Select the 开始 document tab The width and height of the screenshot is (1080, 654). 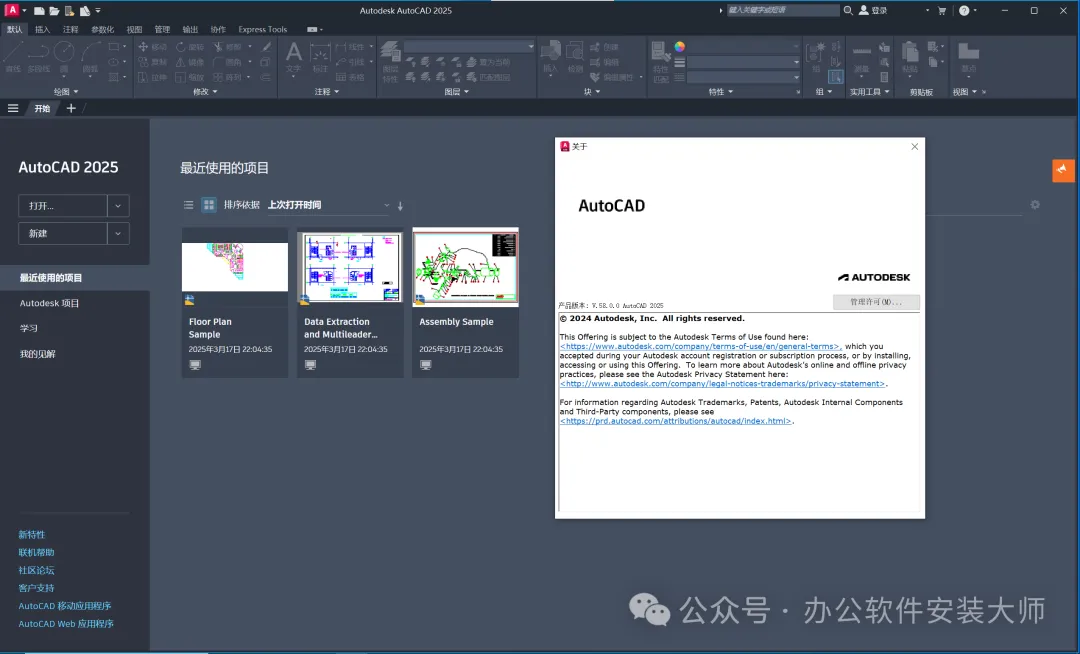pos(43,108)
